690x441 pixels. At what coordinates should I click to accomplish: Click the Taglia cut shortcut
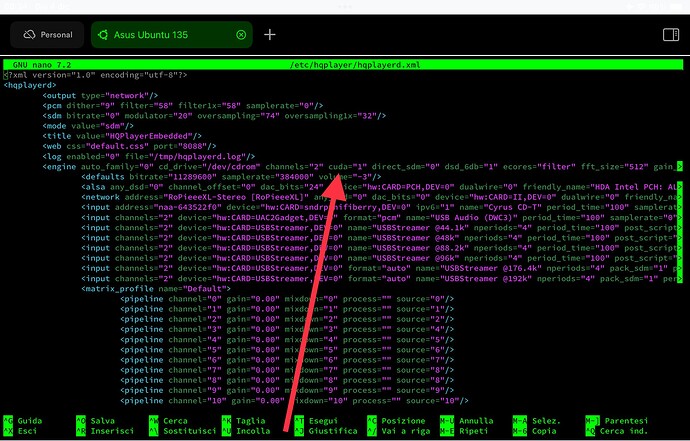pyautogui.click(x=249, y=421)
